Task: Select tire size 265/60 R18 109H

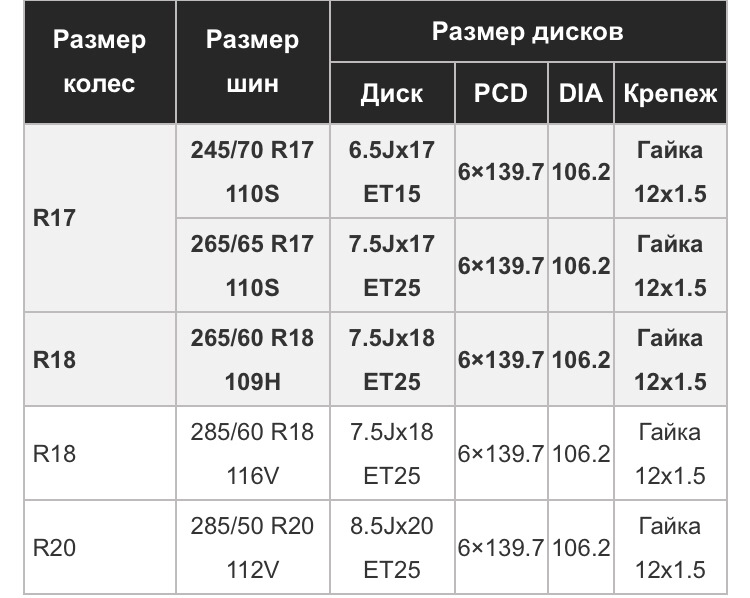Action: 253,359
